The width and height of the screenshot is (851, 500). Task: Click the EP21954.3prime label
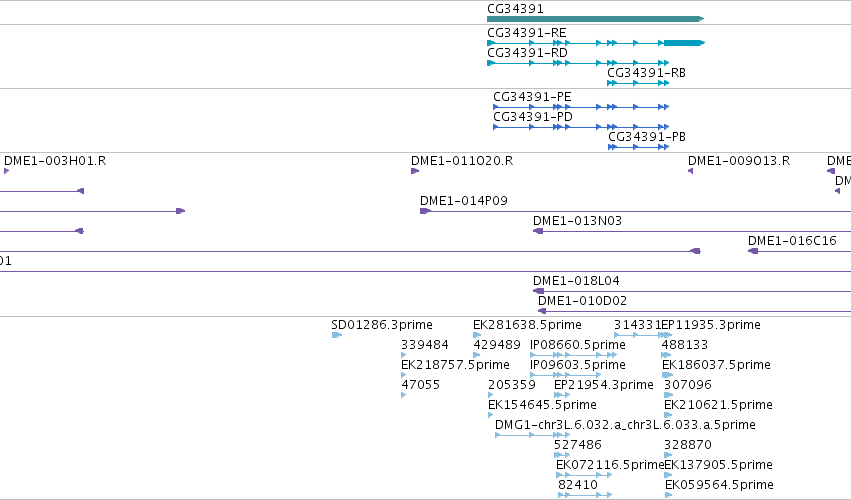coord(604,385)
